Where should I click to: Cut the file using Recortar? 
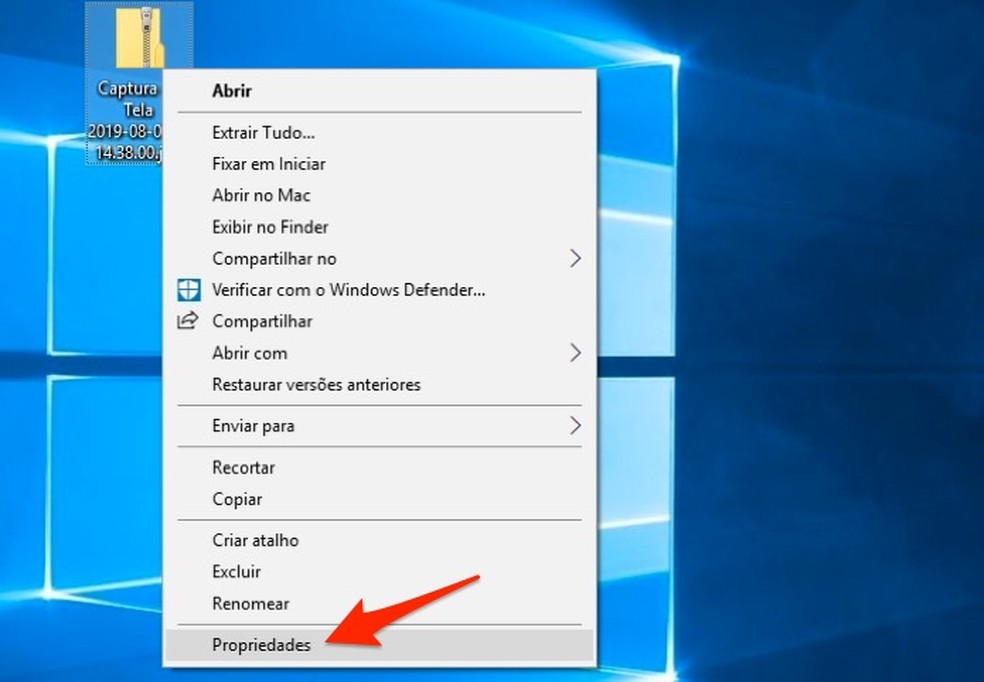coord(243,468)
